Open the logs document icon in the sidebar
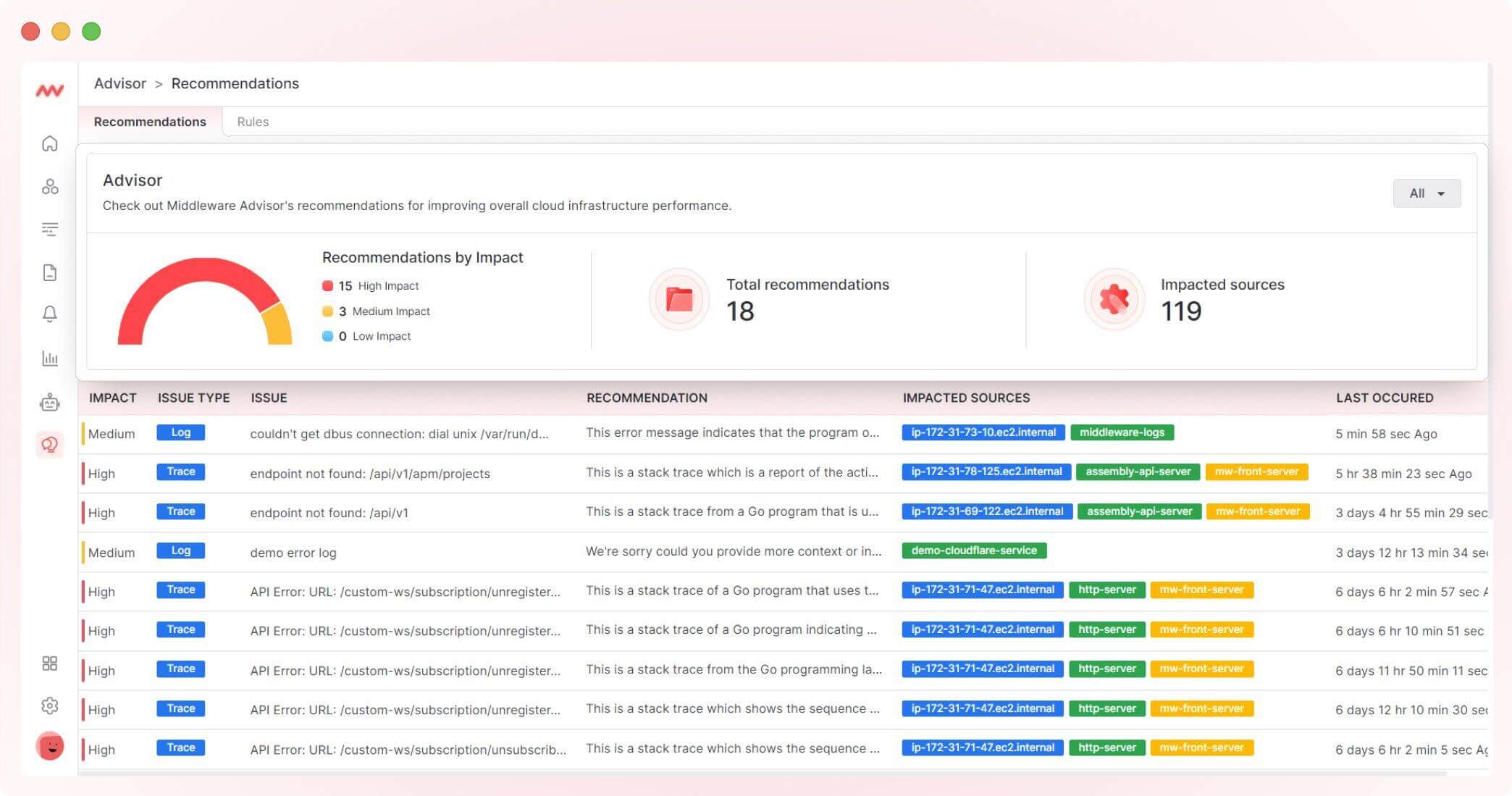 click(x=49, y=272)
